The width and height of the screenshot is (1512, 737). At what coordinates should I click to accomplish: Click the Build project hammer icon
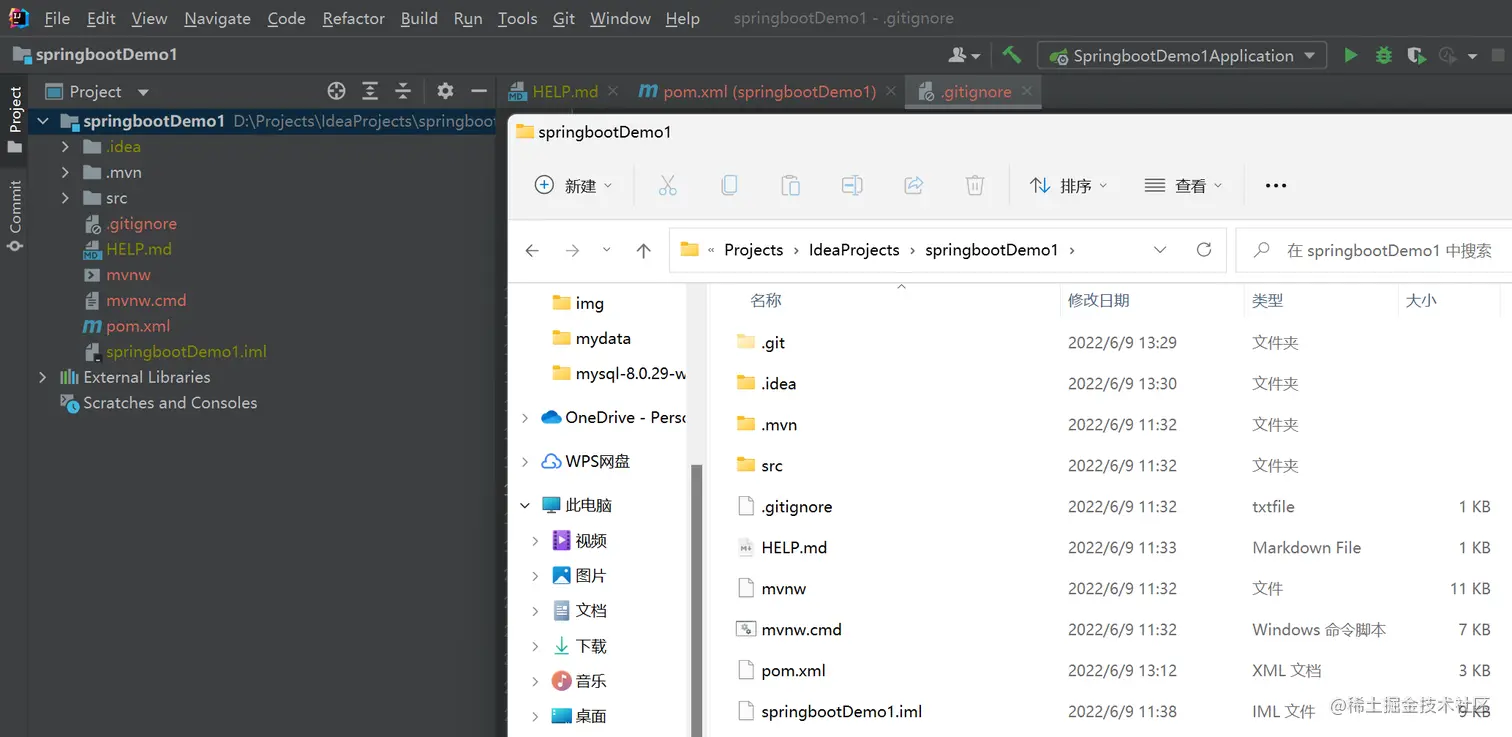pyautogui.click(x=1012, y=55)
